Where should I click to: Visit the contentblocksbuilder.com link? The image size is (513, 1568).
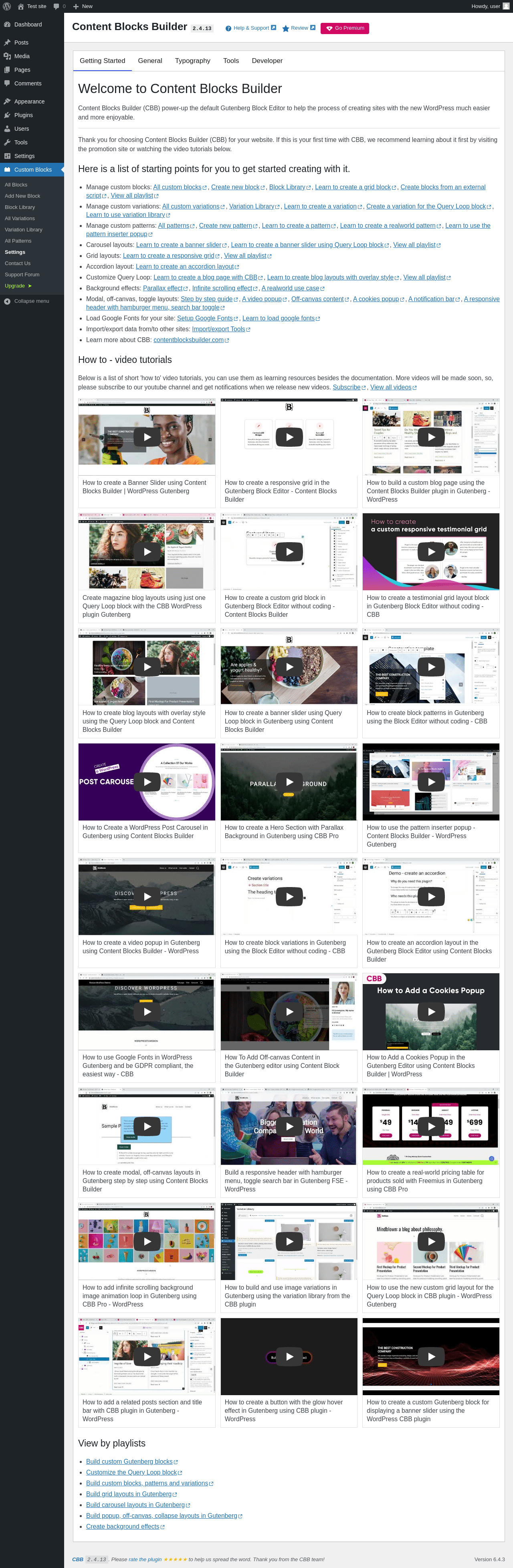pos(191,340)
